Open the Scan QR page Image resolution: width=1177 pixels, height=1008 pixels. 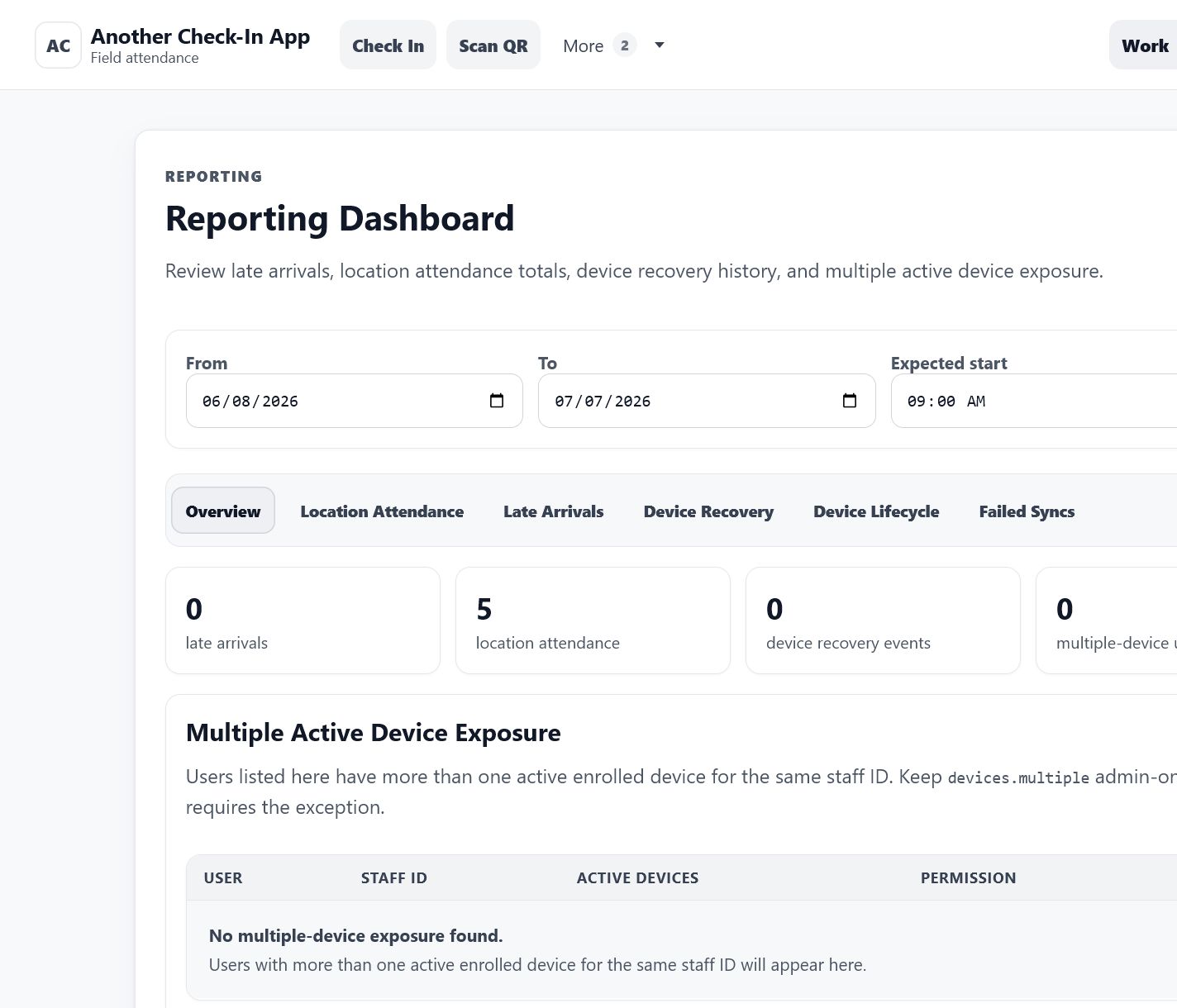493,45
